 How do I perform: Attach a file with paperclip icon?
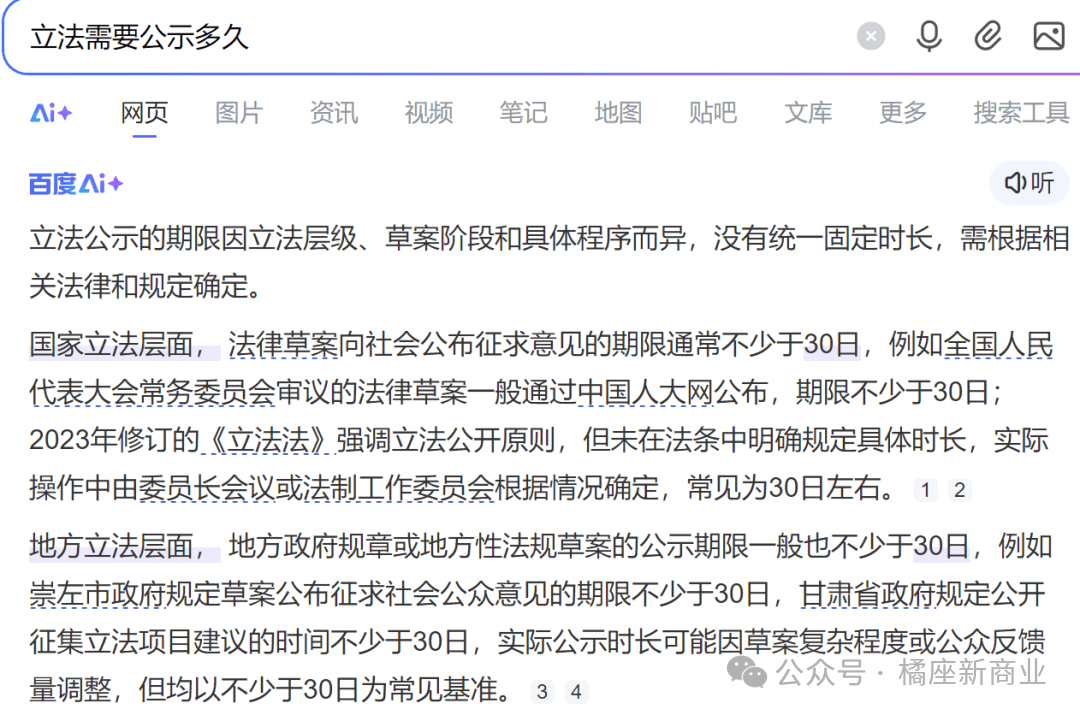pyautogui.click(x=988, y=36)
